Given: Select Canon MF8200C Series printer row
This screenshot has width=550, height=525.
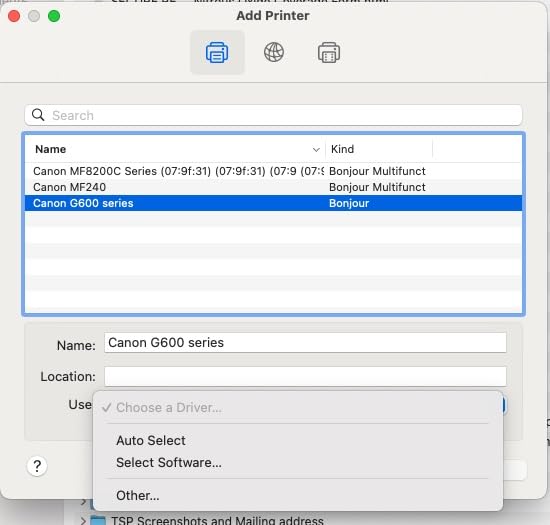Looking at the screenshot, I should pos(273,171).
